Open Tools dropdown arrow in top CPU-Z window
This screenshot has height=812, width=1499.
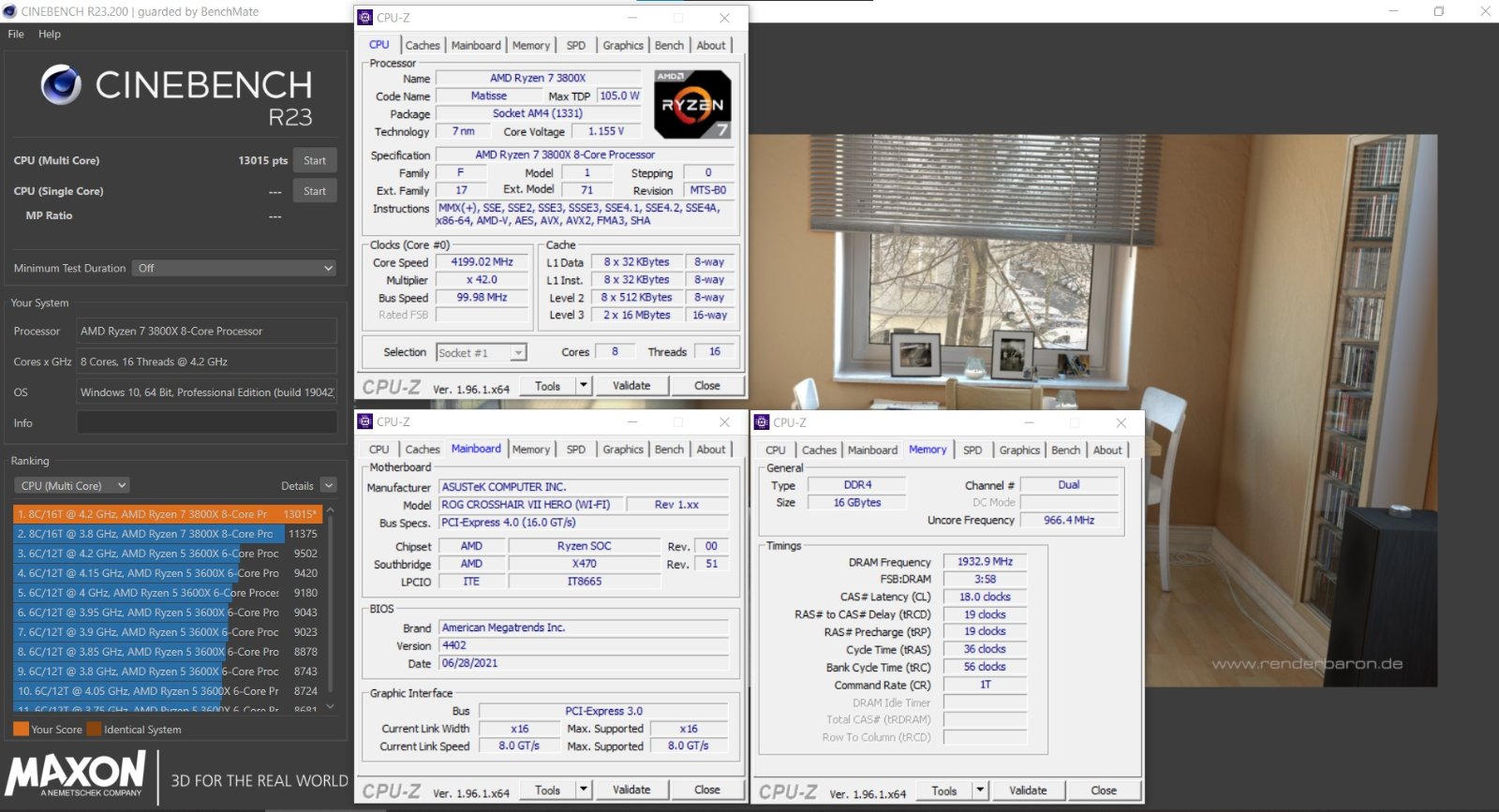(584, 386)
